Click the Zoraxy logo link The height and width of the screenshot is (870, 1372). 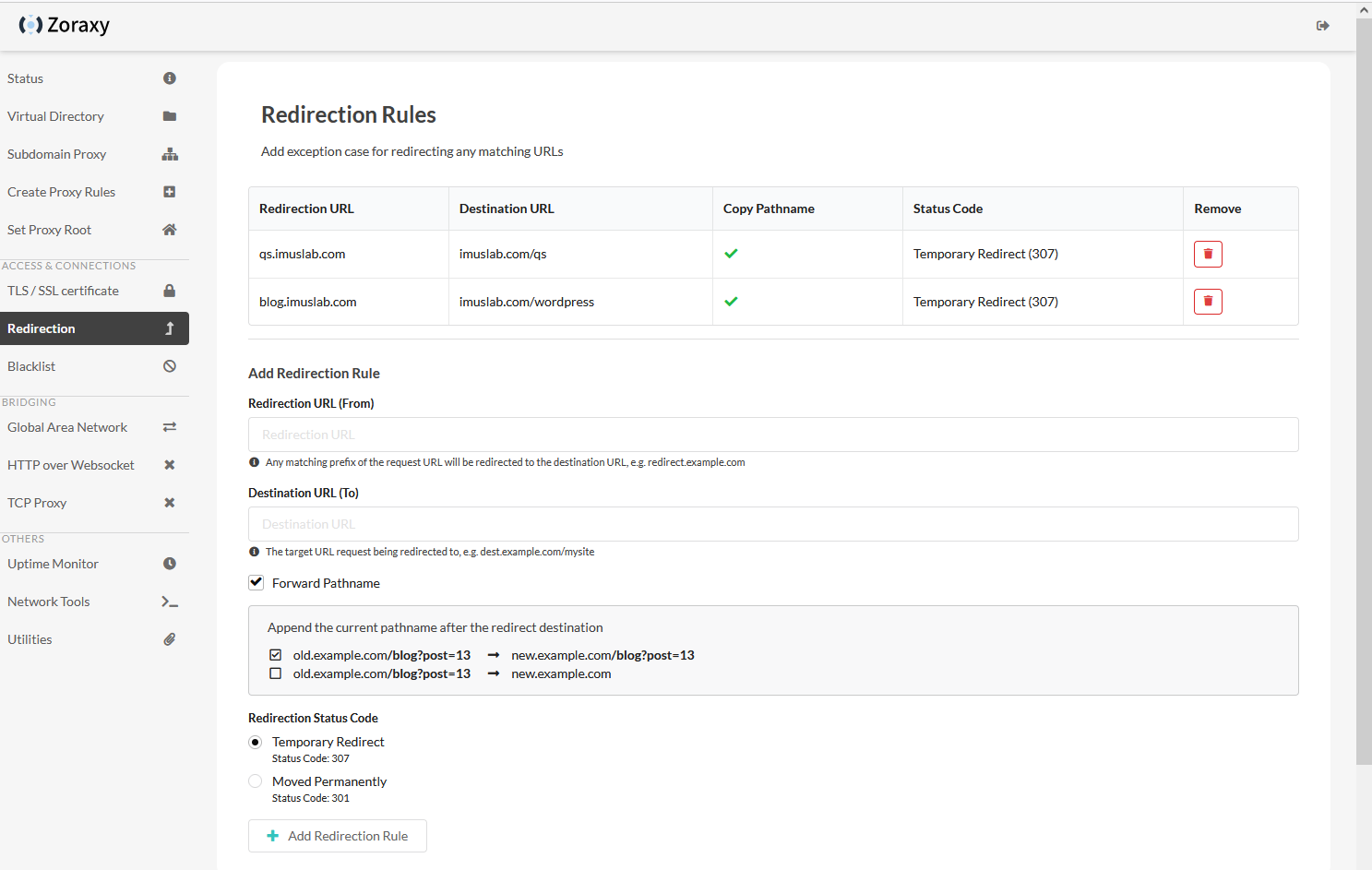pos(64,26)
